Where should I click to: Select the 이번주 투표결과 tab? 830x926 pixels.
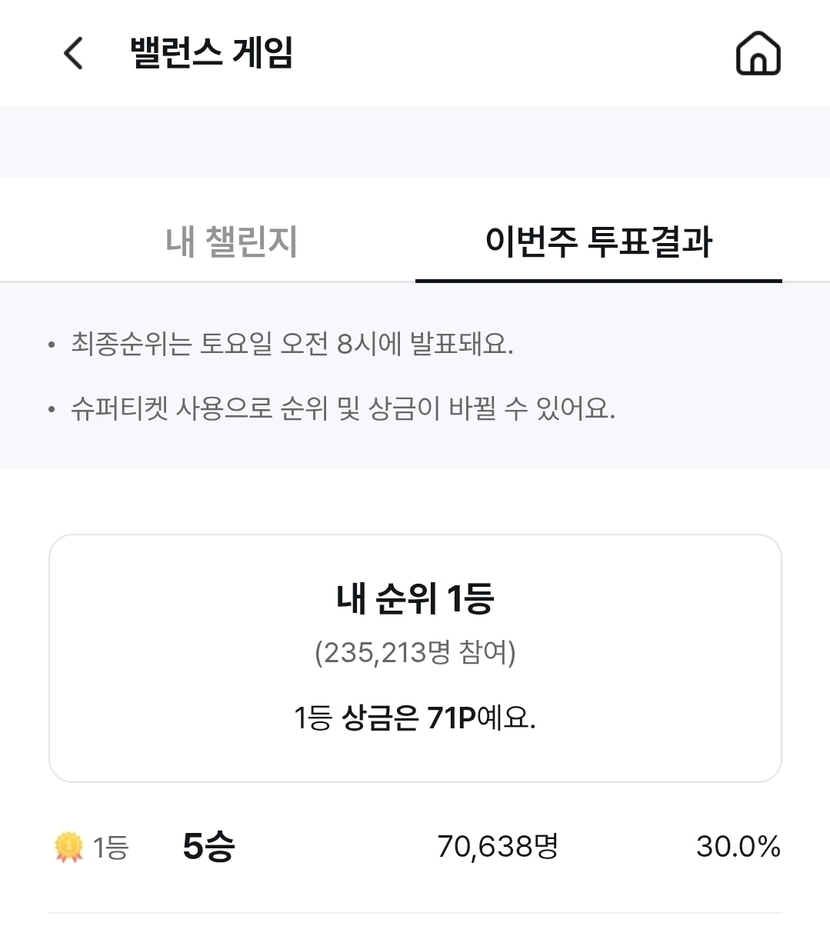[x=598, y=242]
